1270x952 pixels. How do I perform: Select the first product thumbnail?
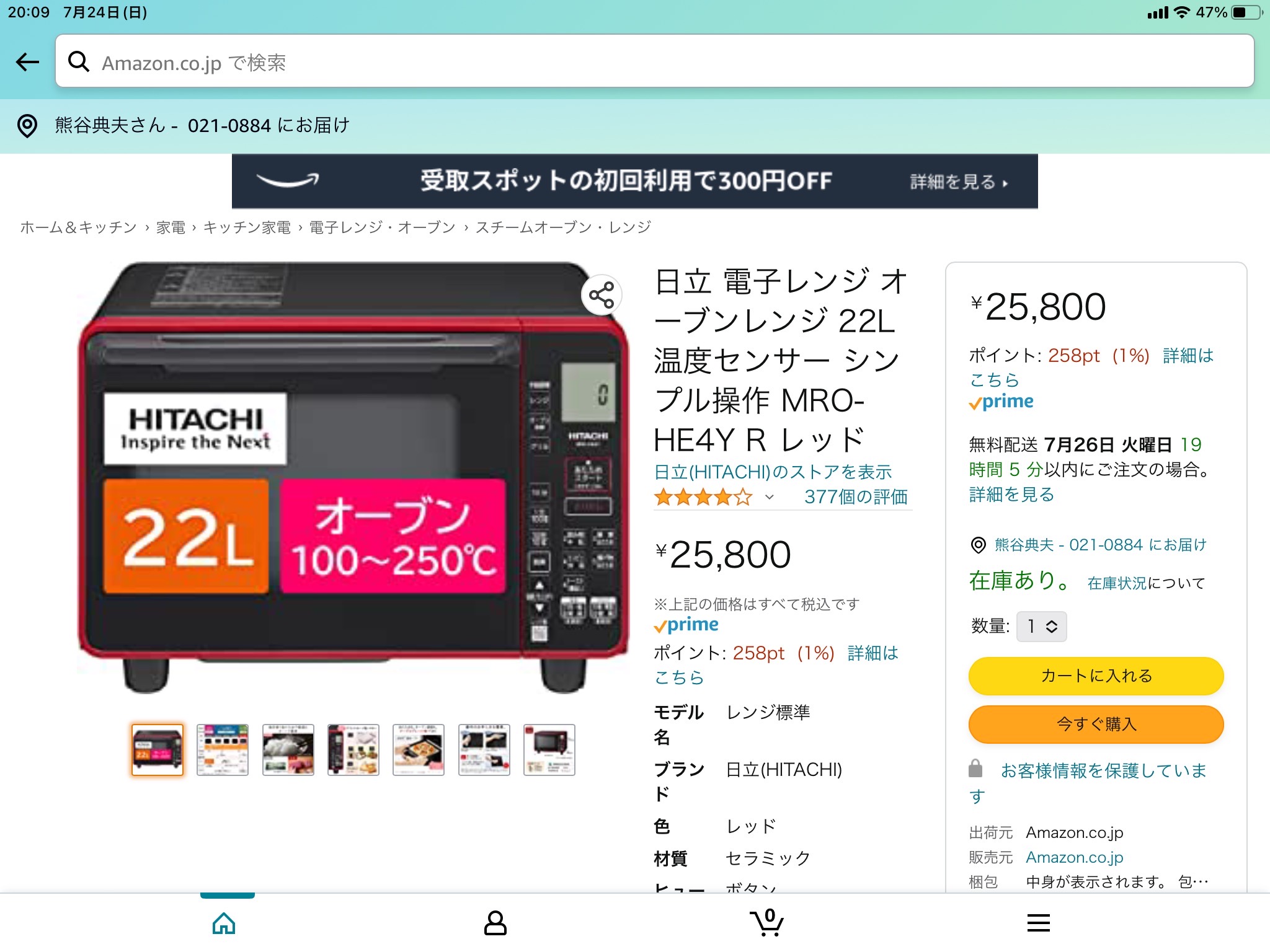tap(158, 750)
